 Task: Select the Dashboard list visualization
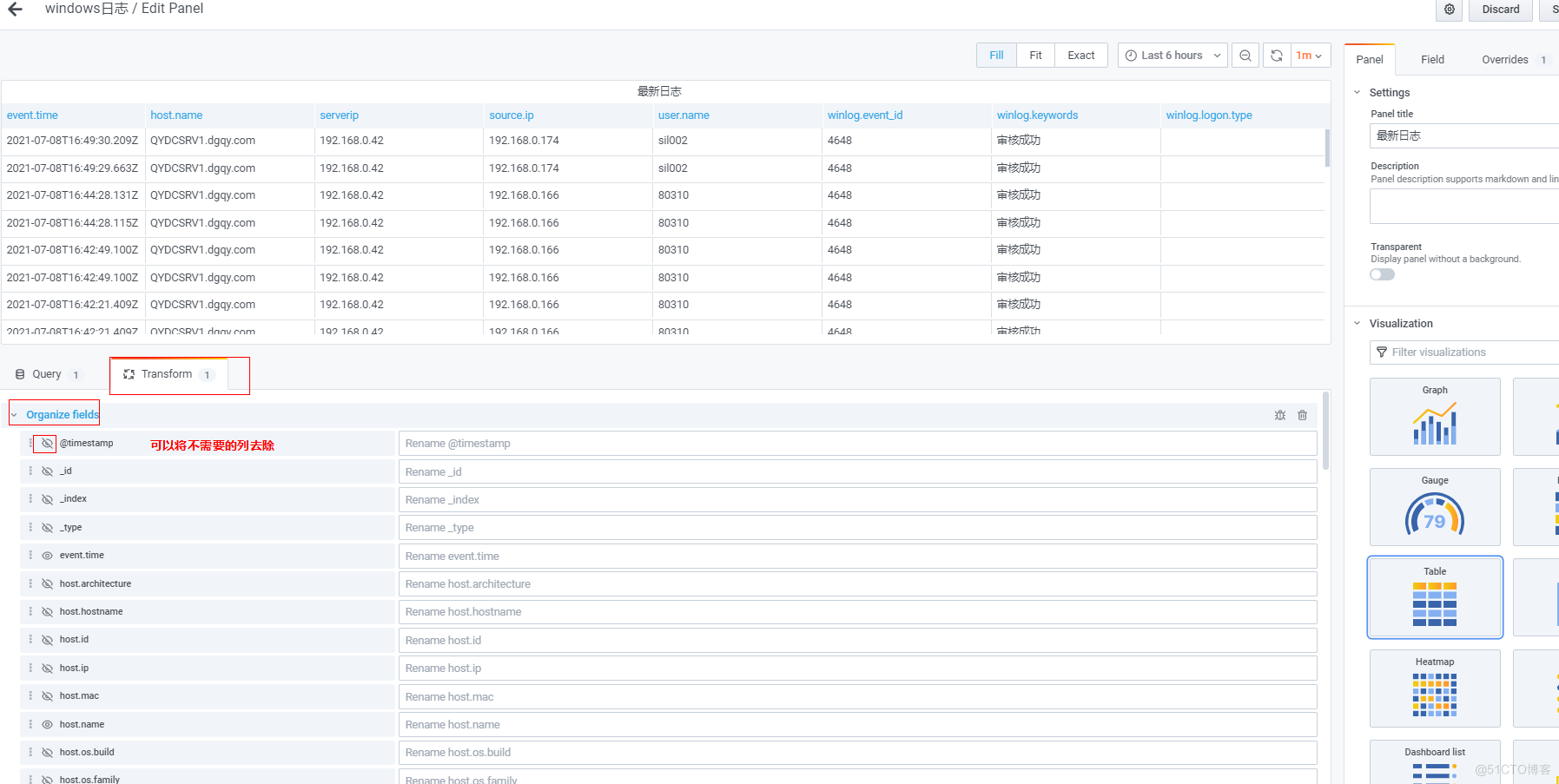[x=1435, y=762]
